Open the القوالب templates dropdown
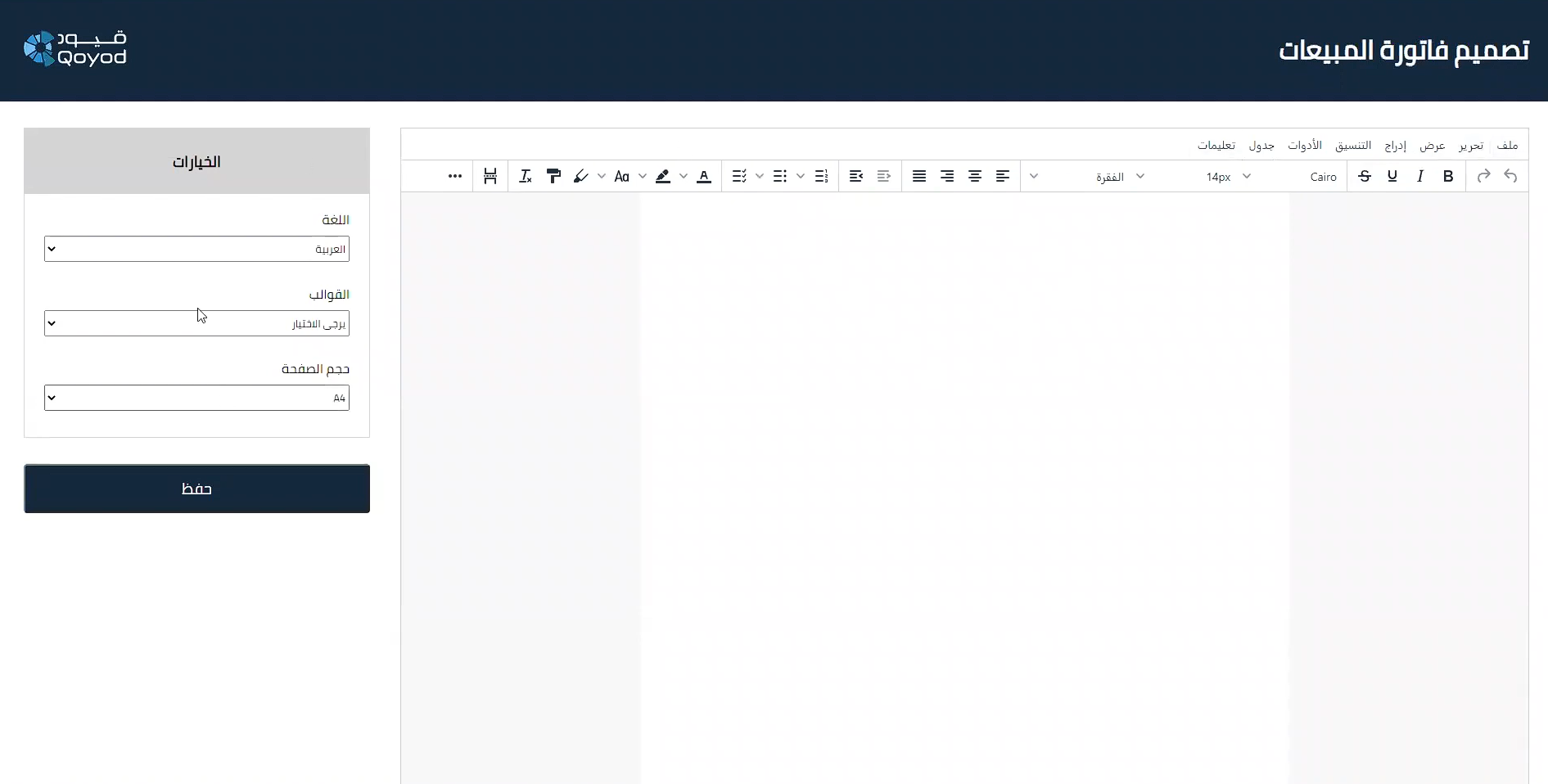This screenshot has width=1548, height=784. pos(196,323)
